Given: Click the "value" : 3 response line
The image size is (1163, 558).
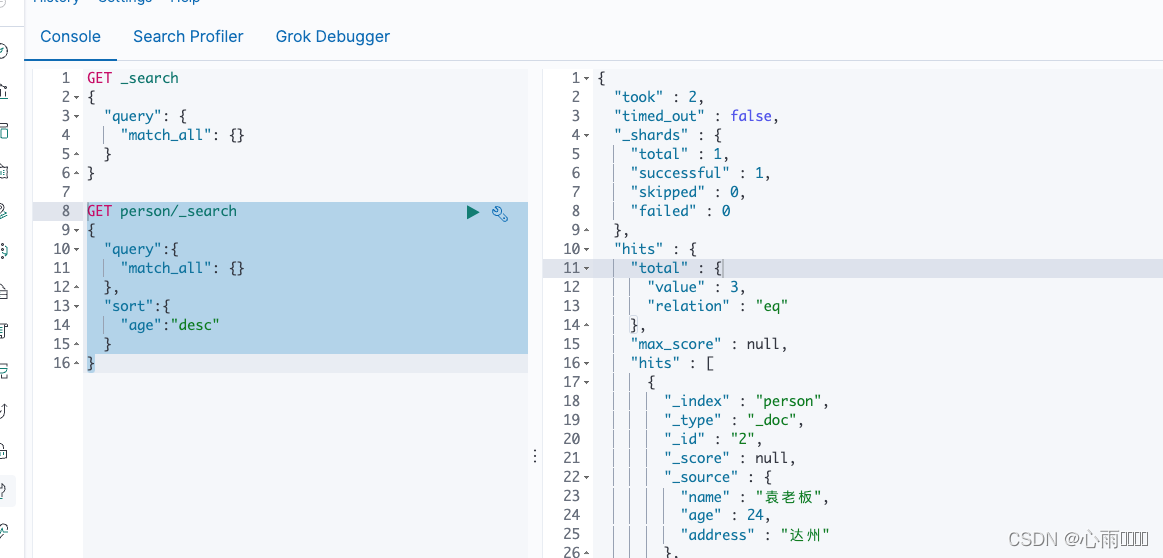Looking at the screenshot, I should (x=696, y=287).
